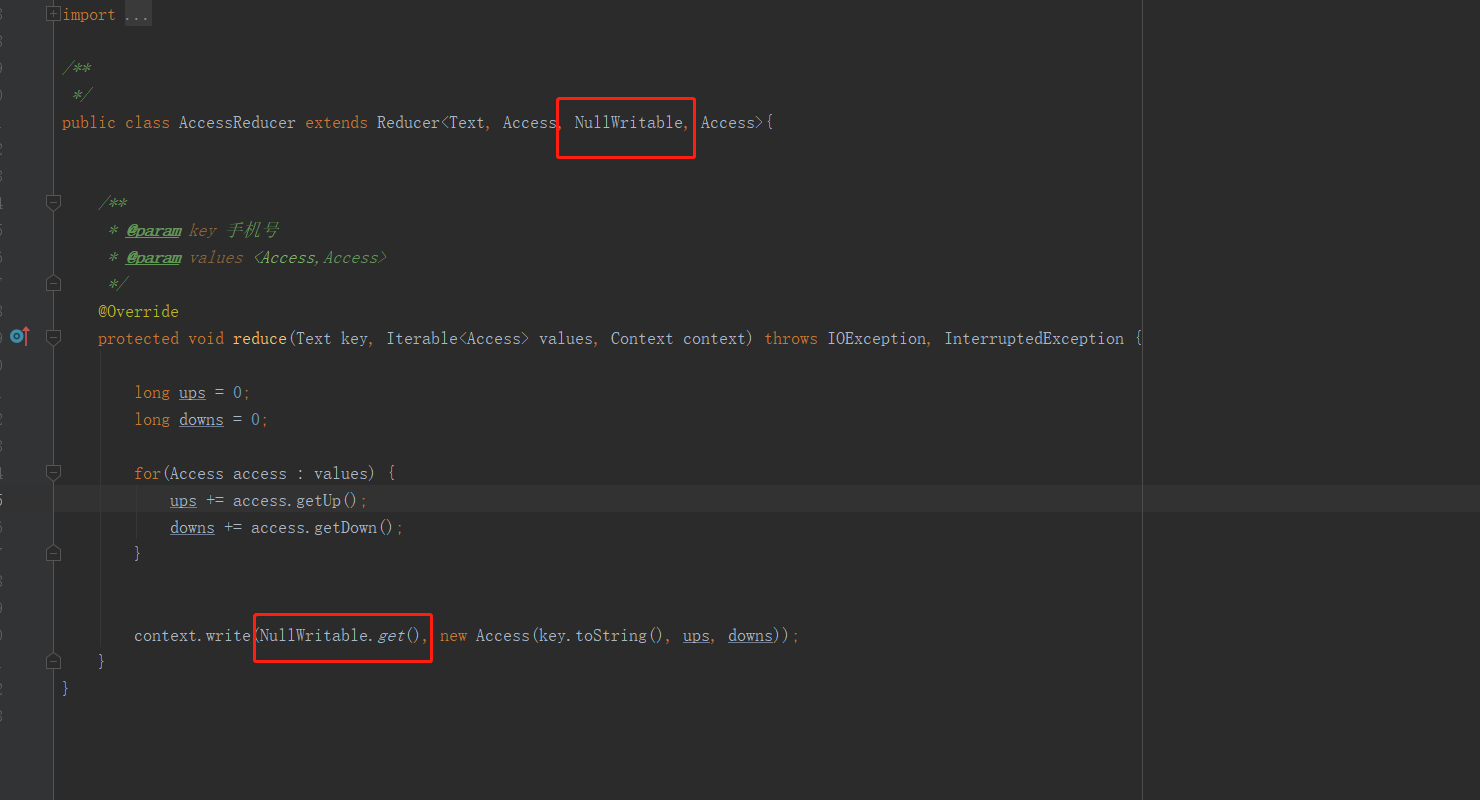The image size is (1480, 800).
Task: Click NullWritable in the class declaration
Action: coord(628,123)
